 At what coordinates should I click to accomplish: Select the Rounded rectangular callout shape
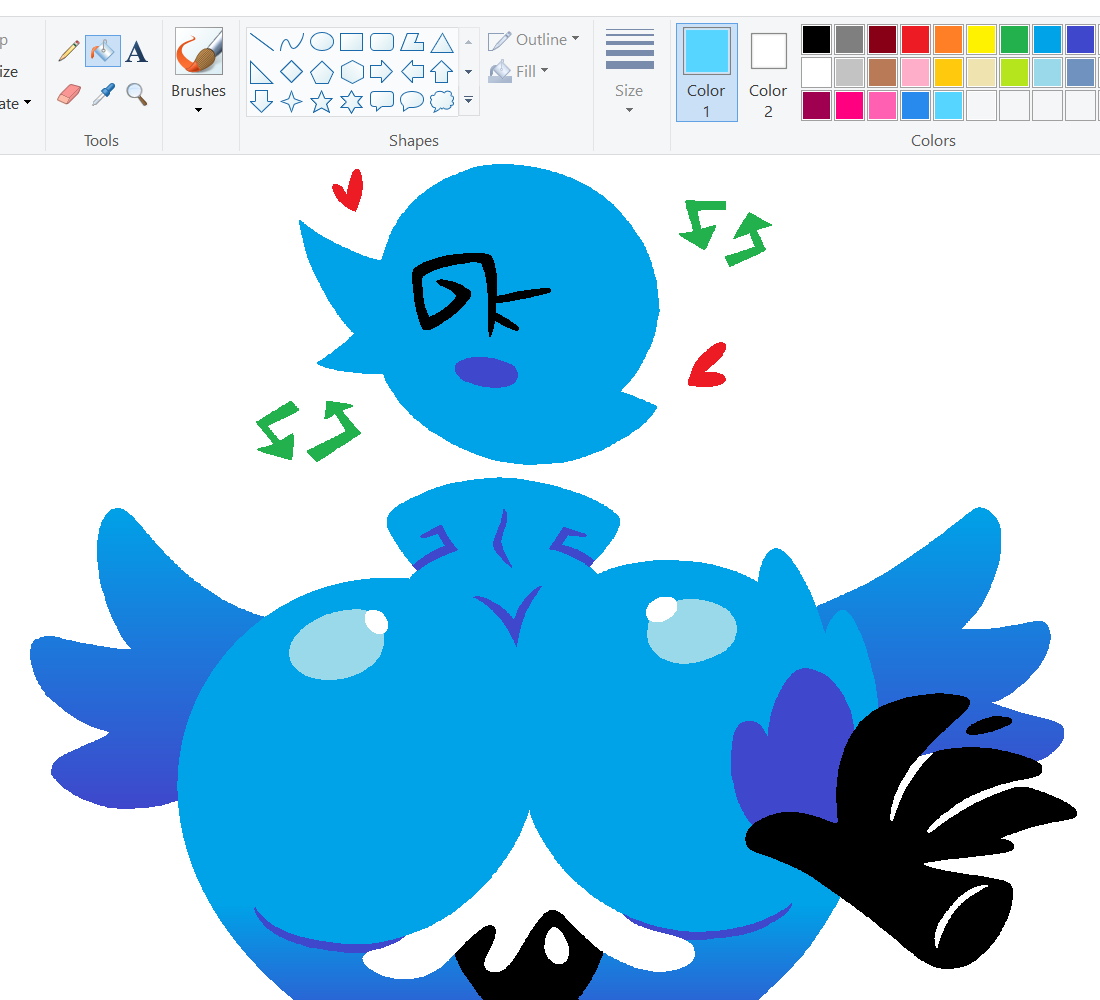[382, 101]
